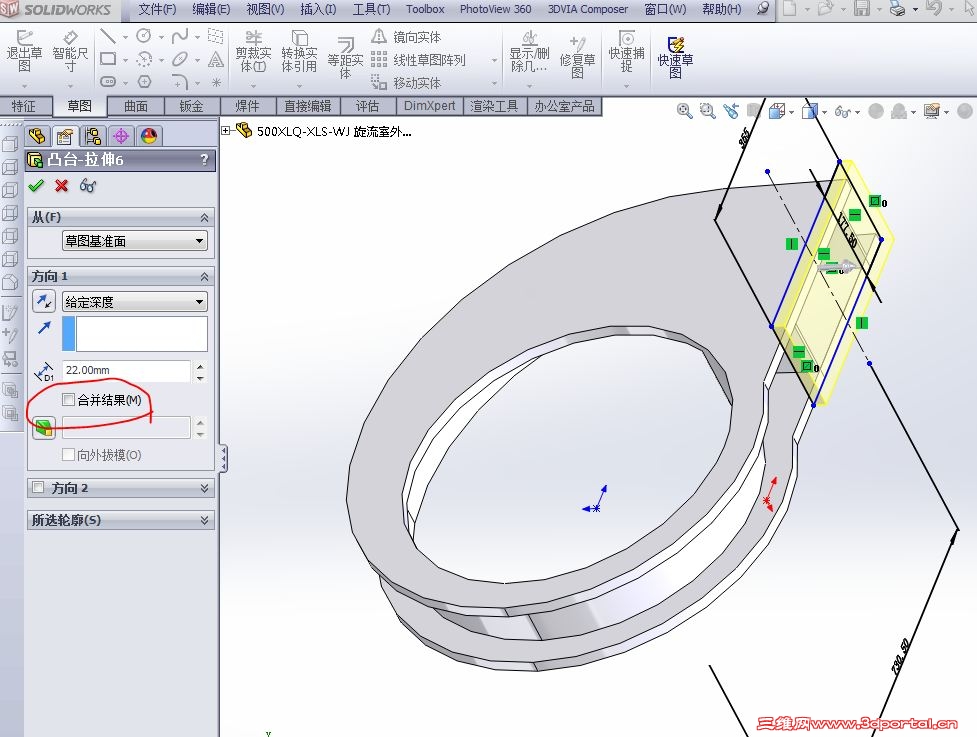The image size is (977, 737).
Task: Click the reverse direction button
Action: click(44, 302)
